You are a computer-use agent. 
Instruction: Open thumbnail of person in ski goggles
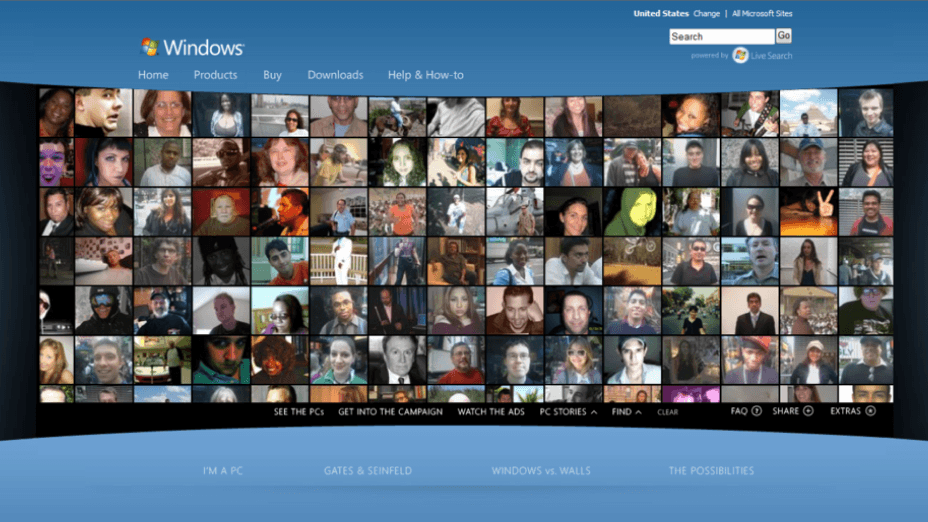[x=104, y=311]
